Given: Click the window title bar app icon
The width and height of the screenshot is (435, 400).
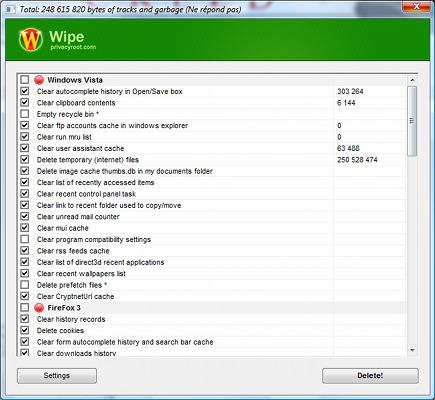Looking at the screenshot, I should [11, 9].
